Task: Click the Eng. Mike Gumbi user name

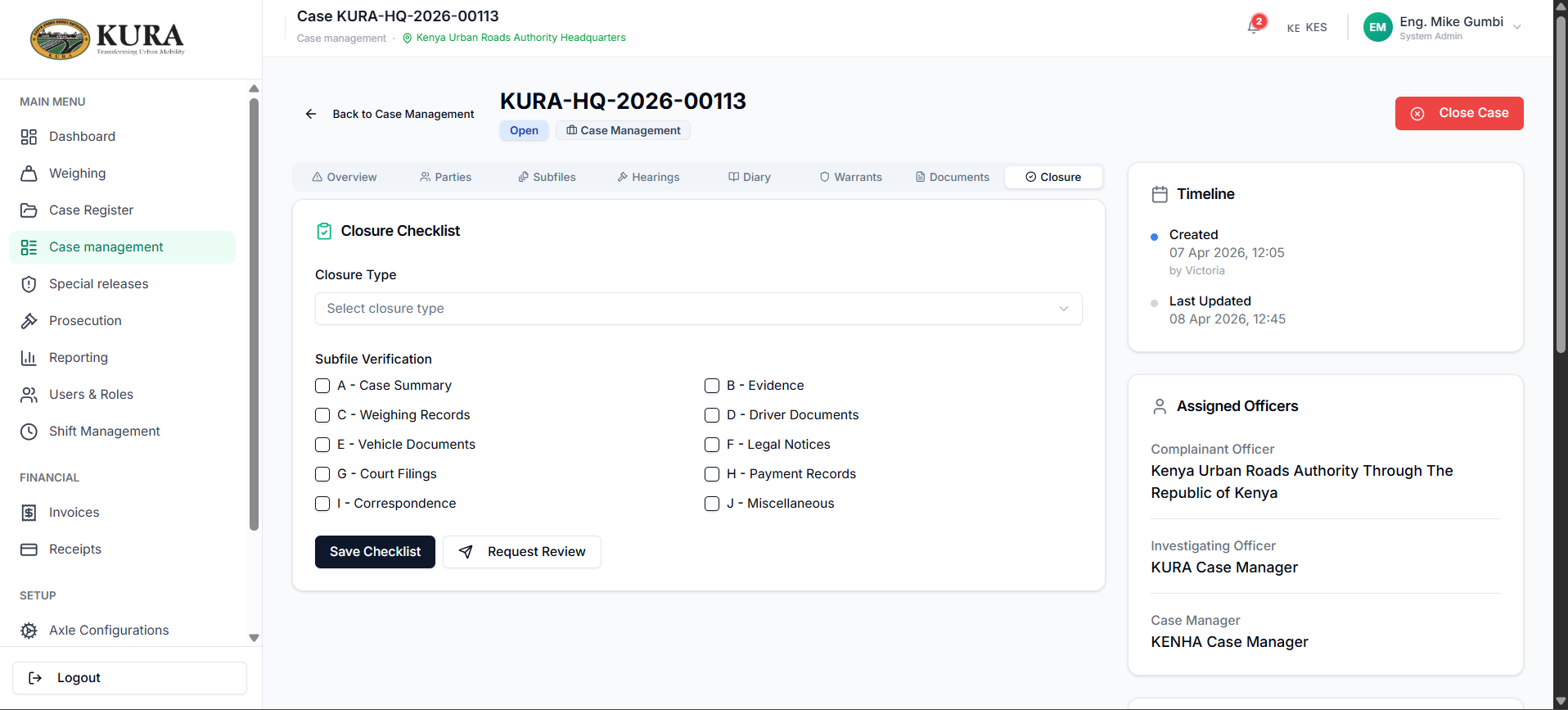Action: pos(1451,22)
